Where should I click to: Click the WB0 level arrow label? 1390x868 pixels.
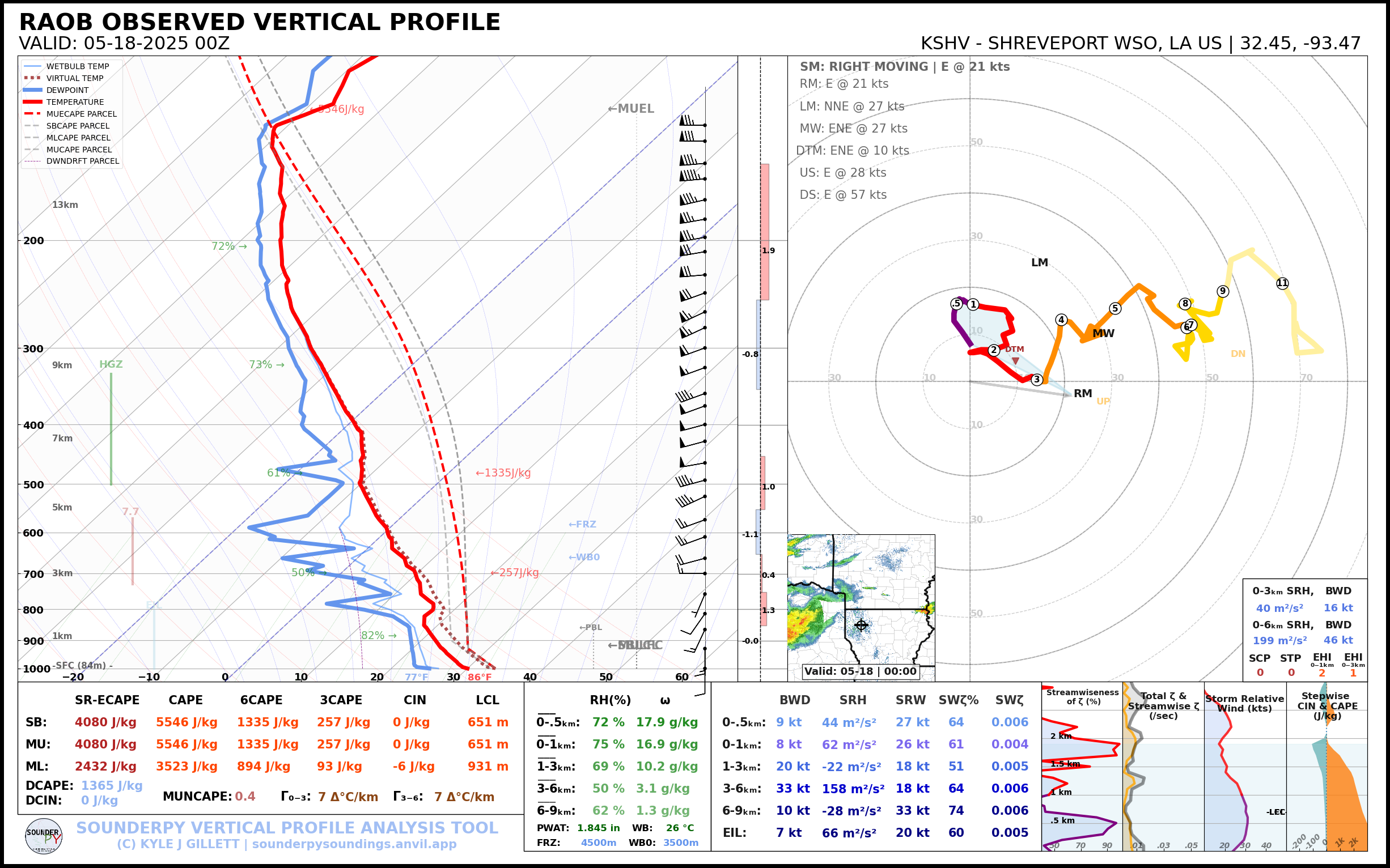pyautogui.click(x=583, y=557)
